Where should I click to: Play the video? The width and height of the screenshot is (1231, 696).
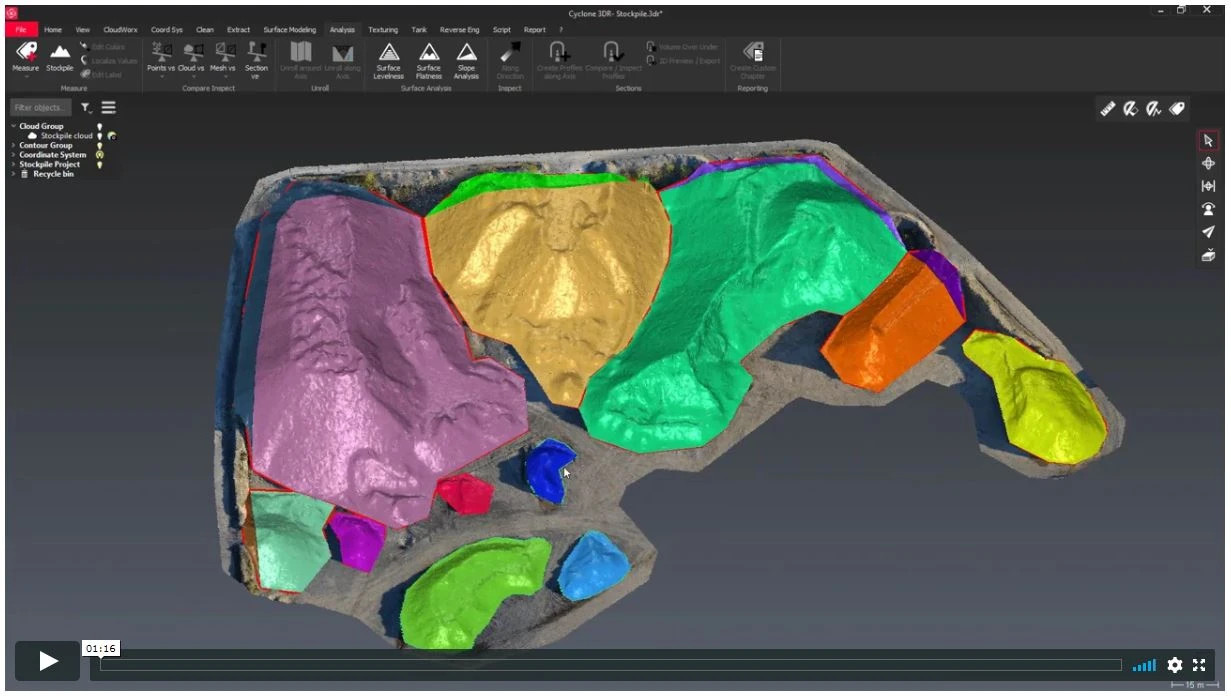tap(47, 661)
